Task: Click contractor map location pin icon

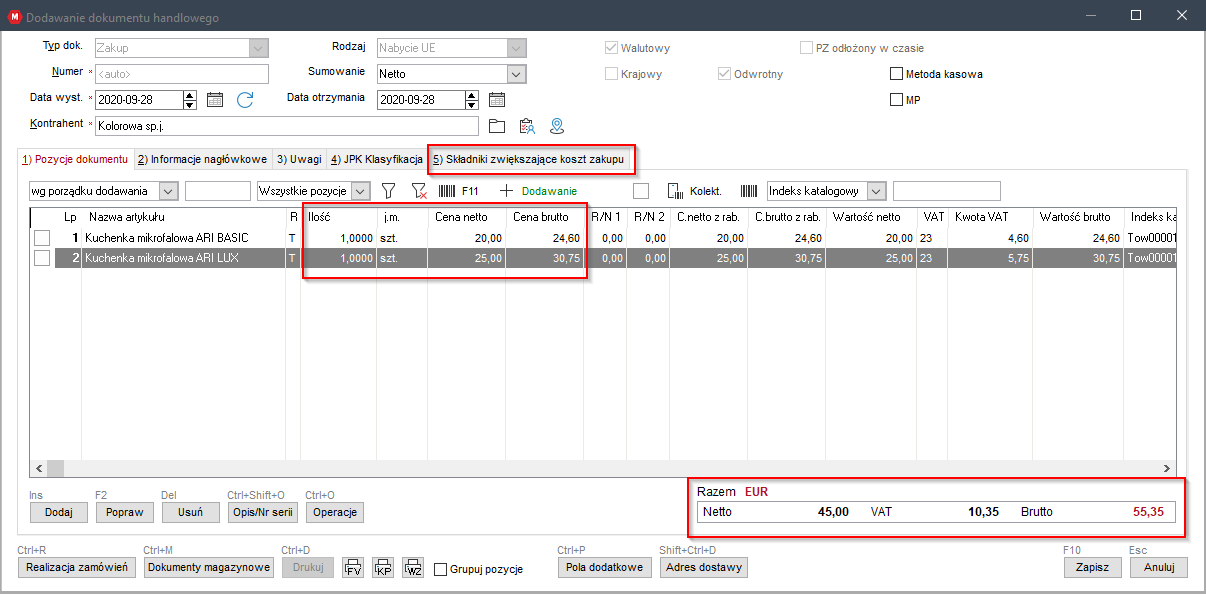Action: 557,126
